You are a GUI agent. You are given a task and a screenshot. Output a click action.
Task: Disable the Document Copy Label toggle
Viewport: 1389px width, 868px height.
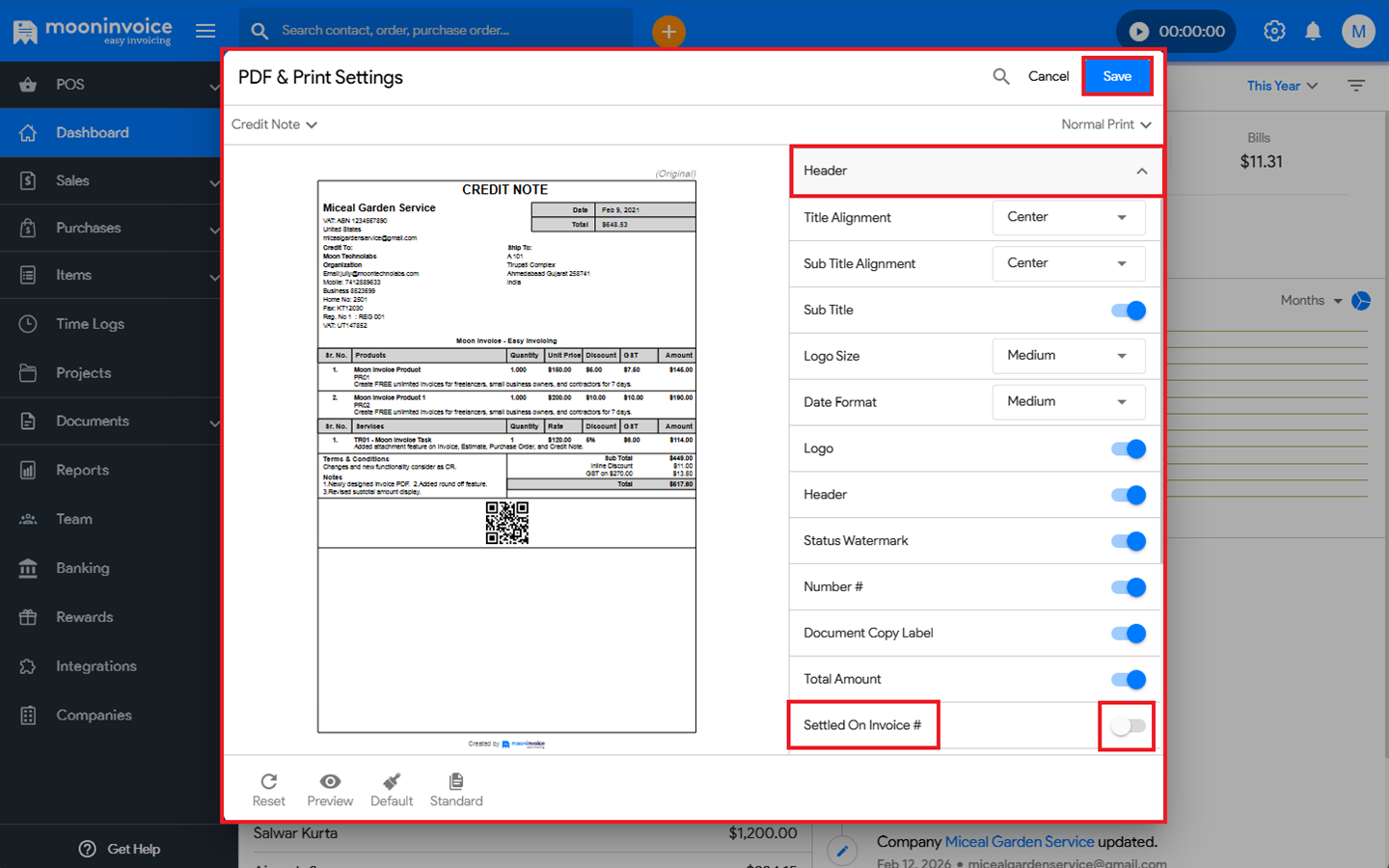click(x=1128, y=634)
